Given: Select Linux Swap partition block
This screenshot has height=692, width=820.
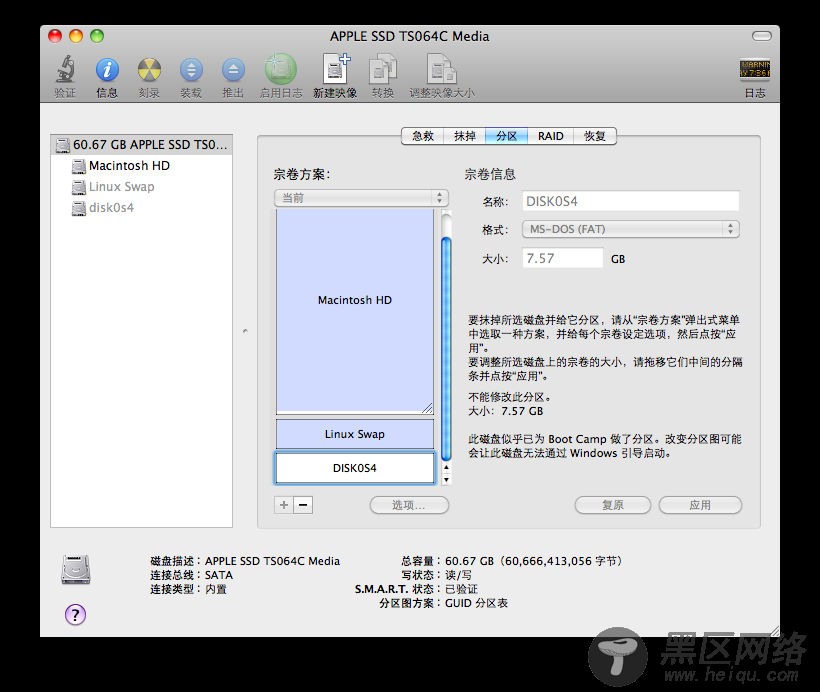Looking at the screenshot, I should (355, 434).
